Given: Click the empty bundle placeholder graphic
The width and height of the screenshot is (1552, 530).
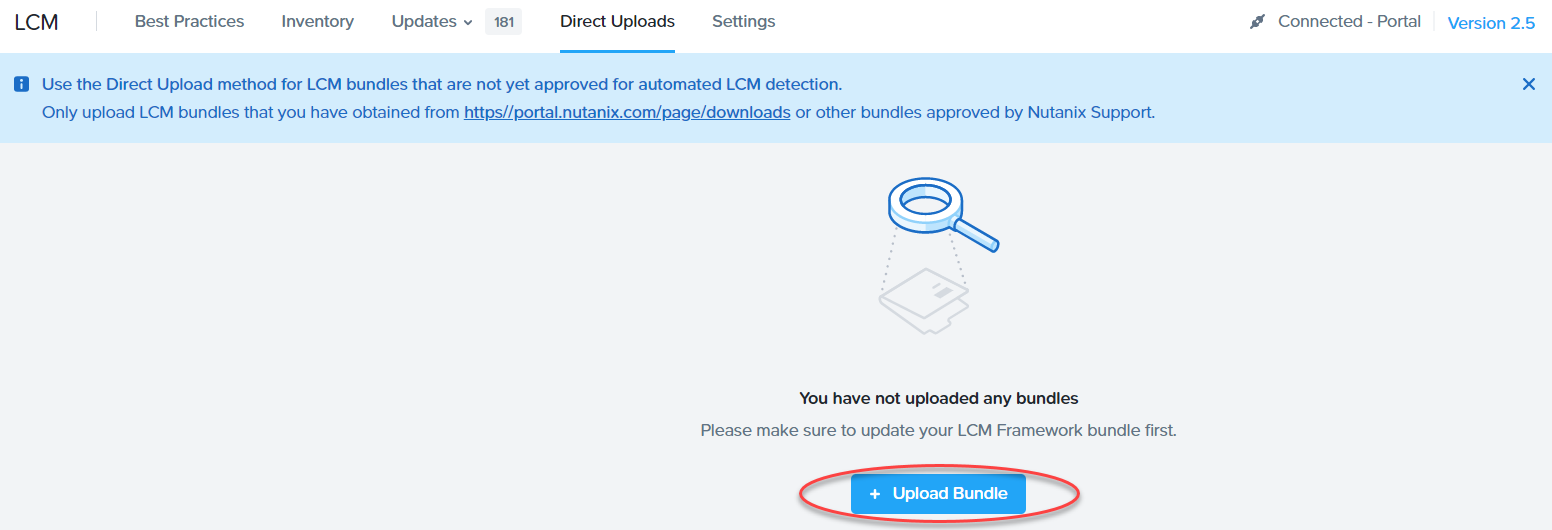Looking at the screenshot, I should 925,298.
